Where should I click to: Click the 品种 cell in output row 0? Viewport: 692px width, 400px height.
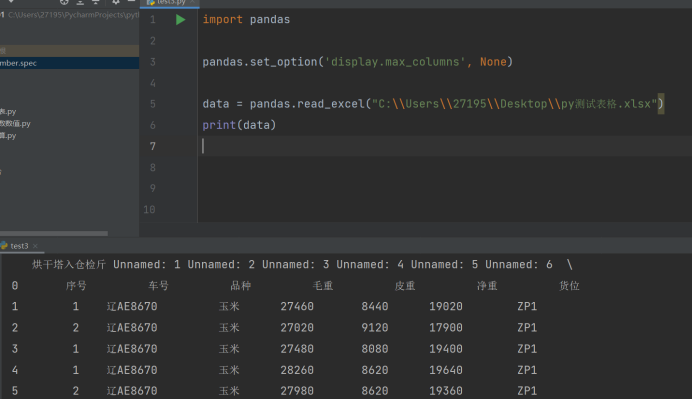pyautogui.click(x=241, y=286)
